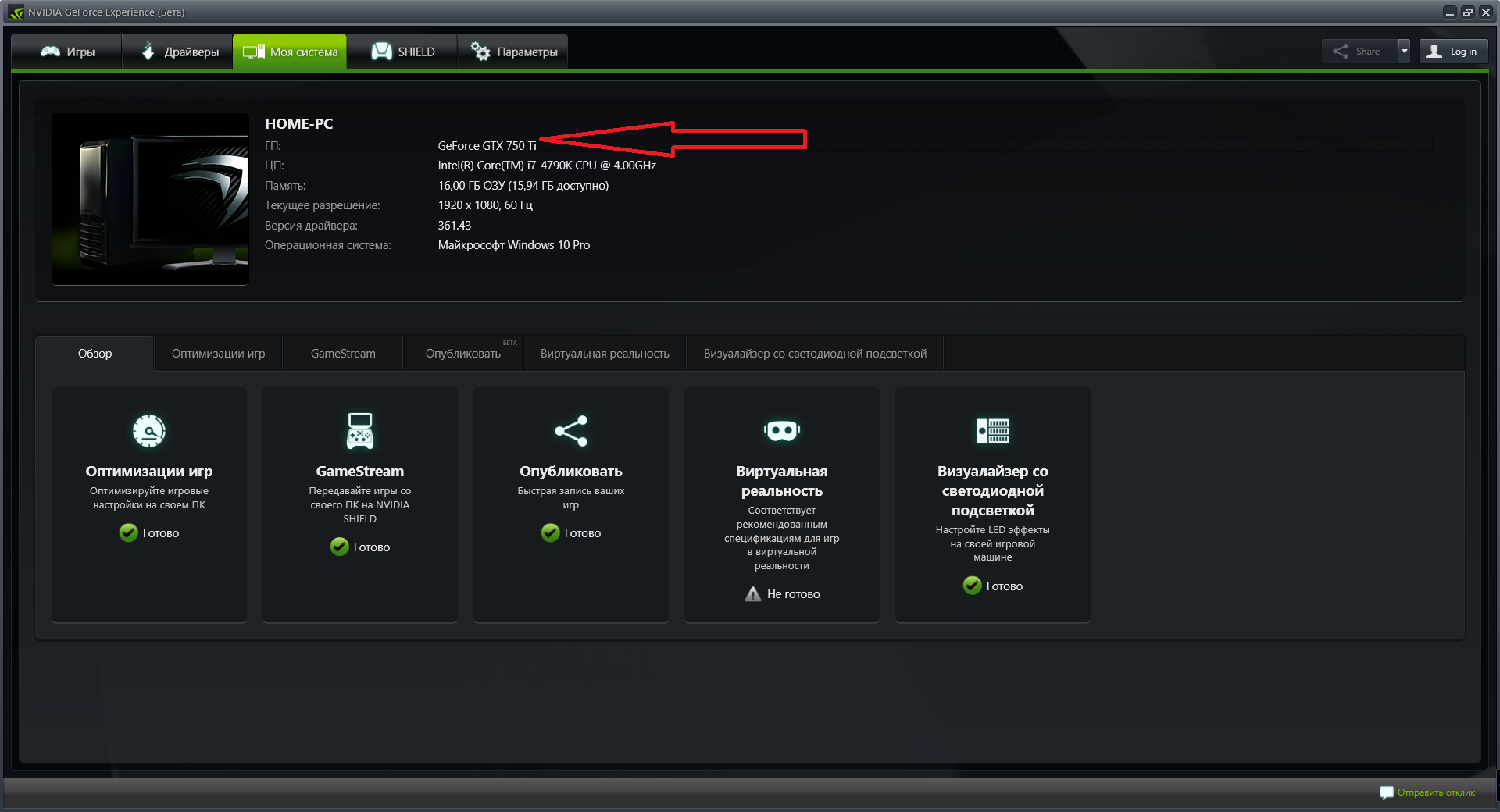This screenshot has width=1500, height=812.
Task: Click the driver version 361.43
Action: click(x=454, y=226)
